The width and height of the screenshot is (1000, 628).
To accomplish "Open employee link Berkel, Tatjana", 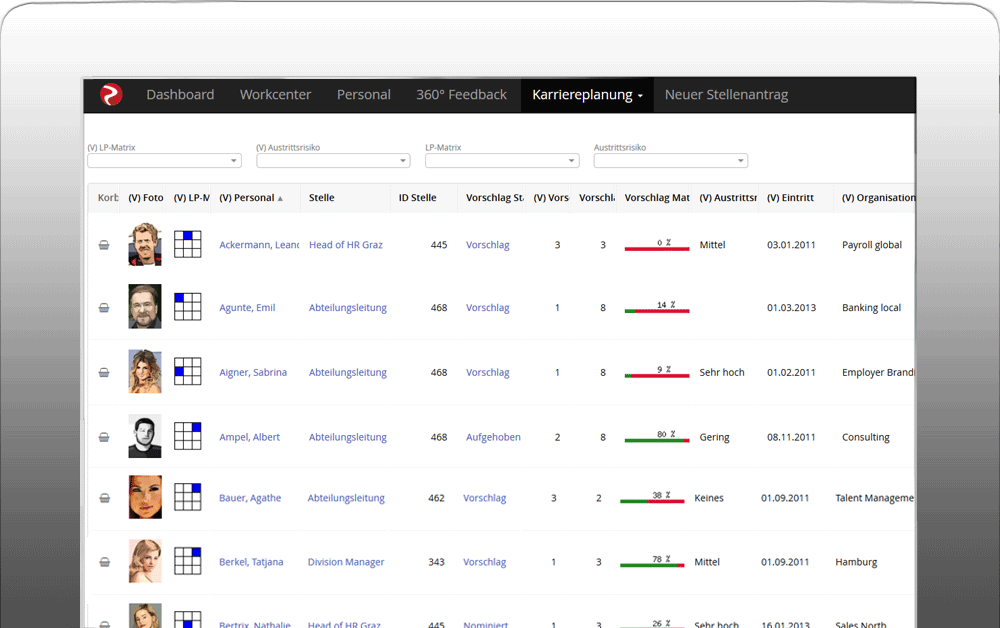I will point(251,562).
